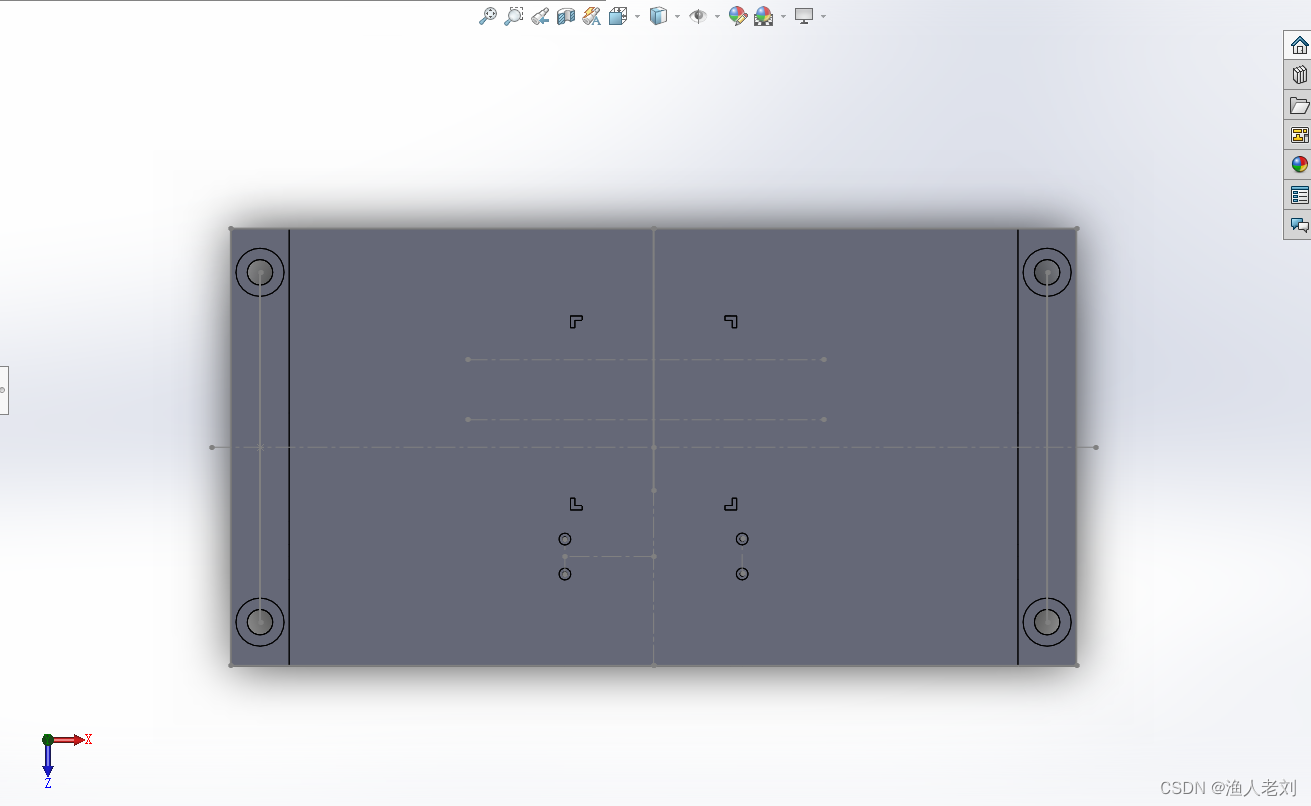The image size is (1311, 806).
Task: Select the upper-right small circular hole
Action: point(742,539)
